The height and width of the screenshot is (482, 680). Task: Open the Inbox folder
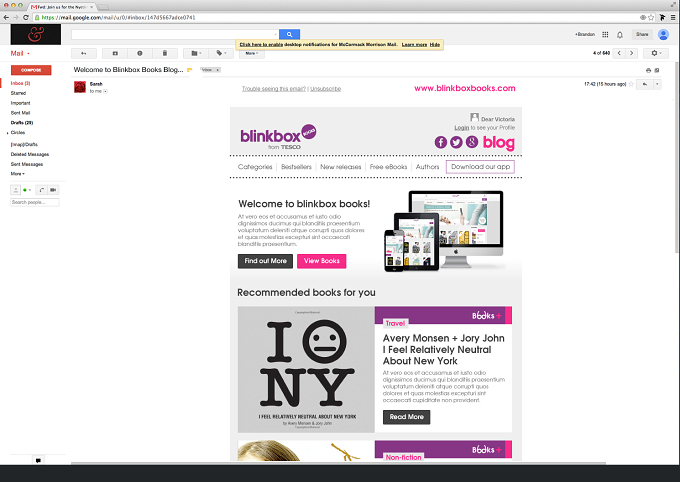point(20,83)
